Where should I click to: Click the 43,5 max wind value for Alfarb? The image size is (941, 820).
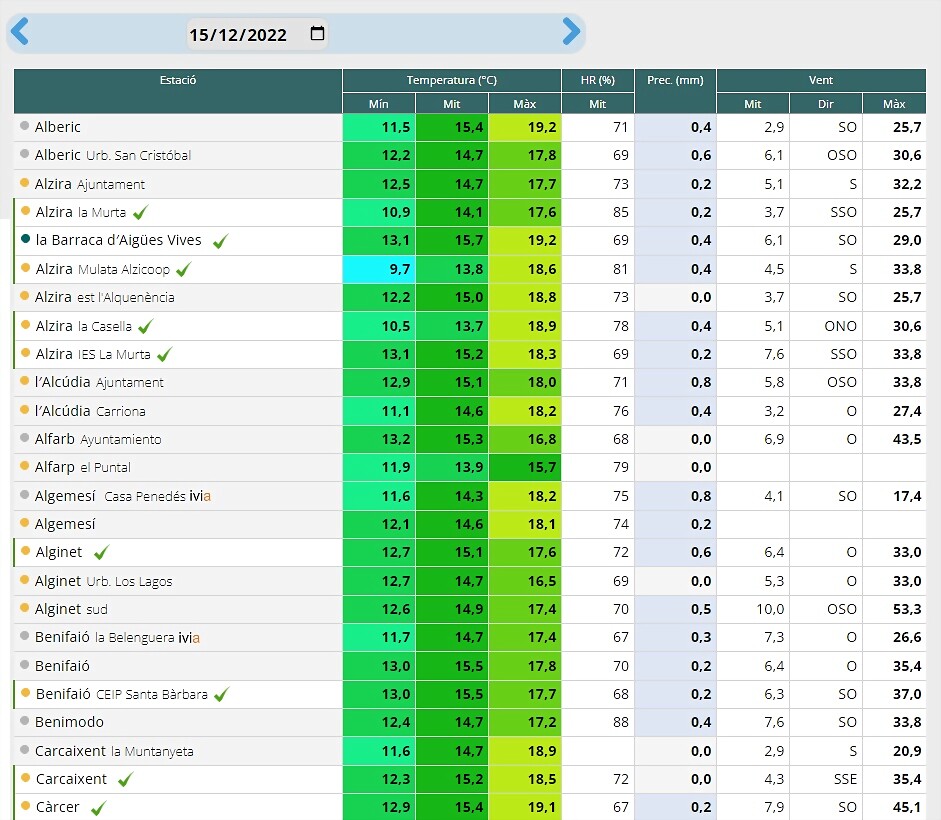(907, 439)
